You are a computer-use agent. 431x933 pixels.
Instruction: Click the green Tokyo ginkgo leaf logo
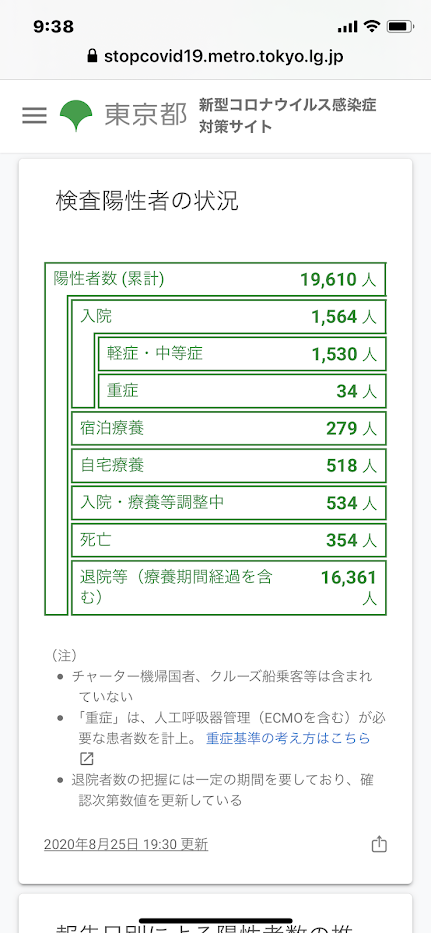coord(76,115)
